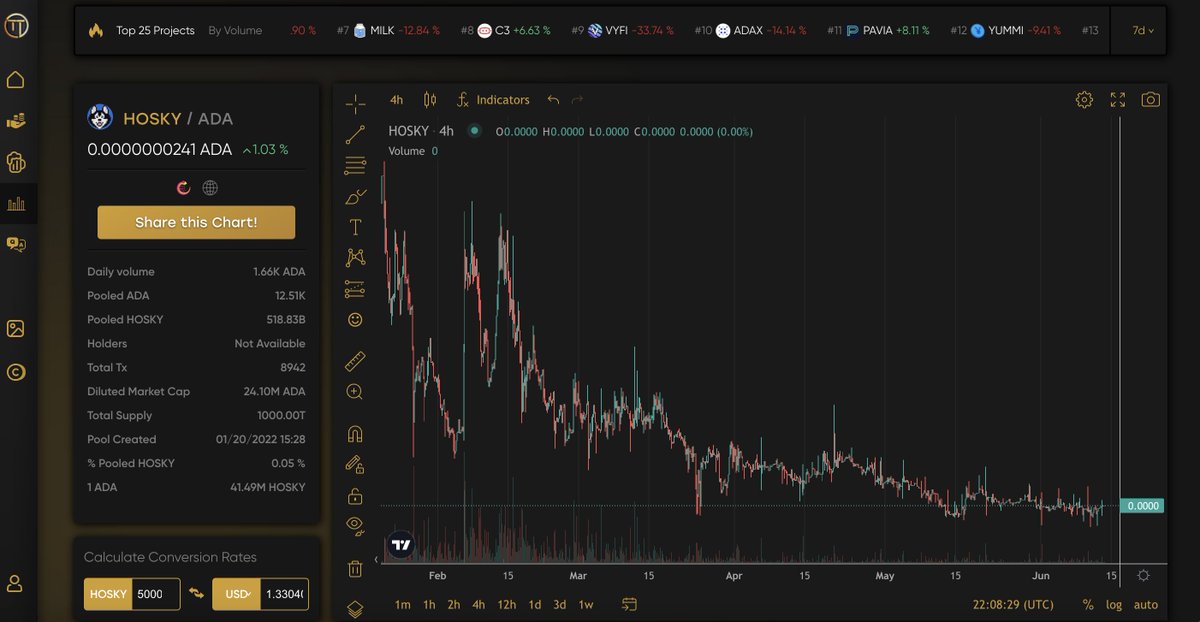Select the 1w time range
Viewport: 1200px width, 622px height.
point(586,604)
